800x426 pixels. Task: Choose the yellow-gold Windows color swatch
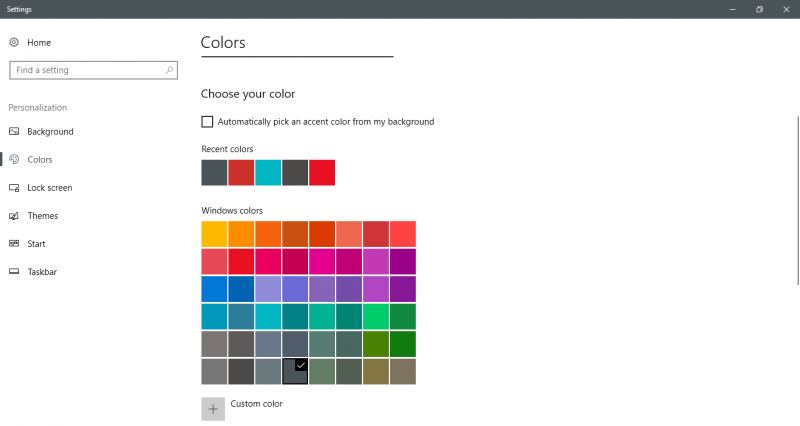click(214, 234)
